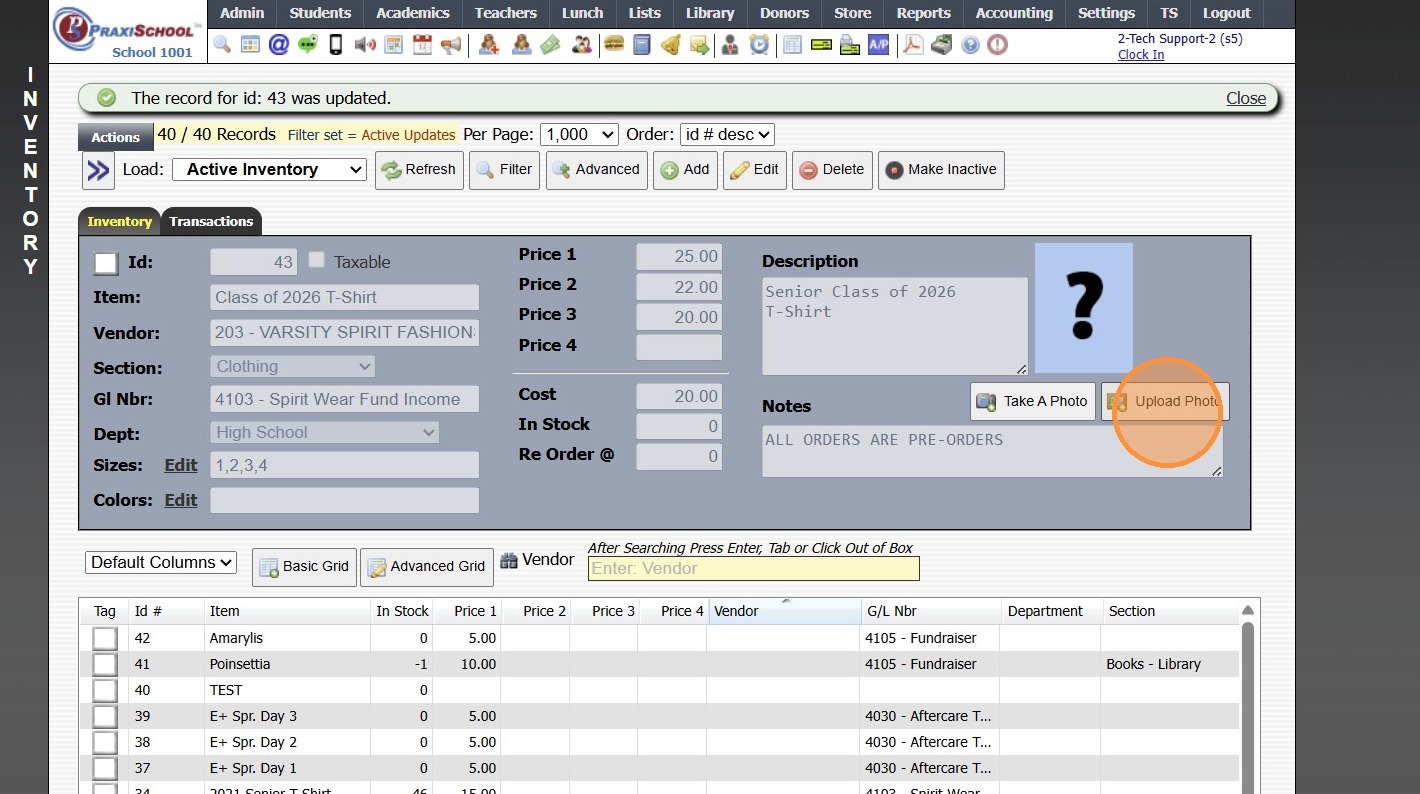Screen dimensions: 1420x794
Task: Tag the Poinsettia row checkbox
Action: pos(105,664)
